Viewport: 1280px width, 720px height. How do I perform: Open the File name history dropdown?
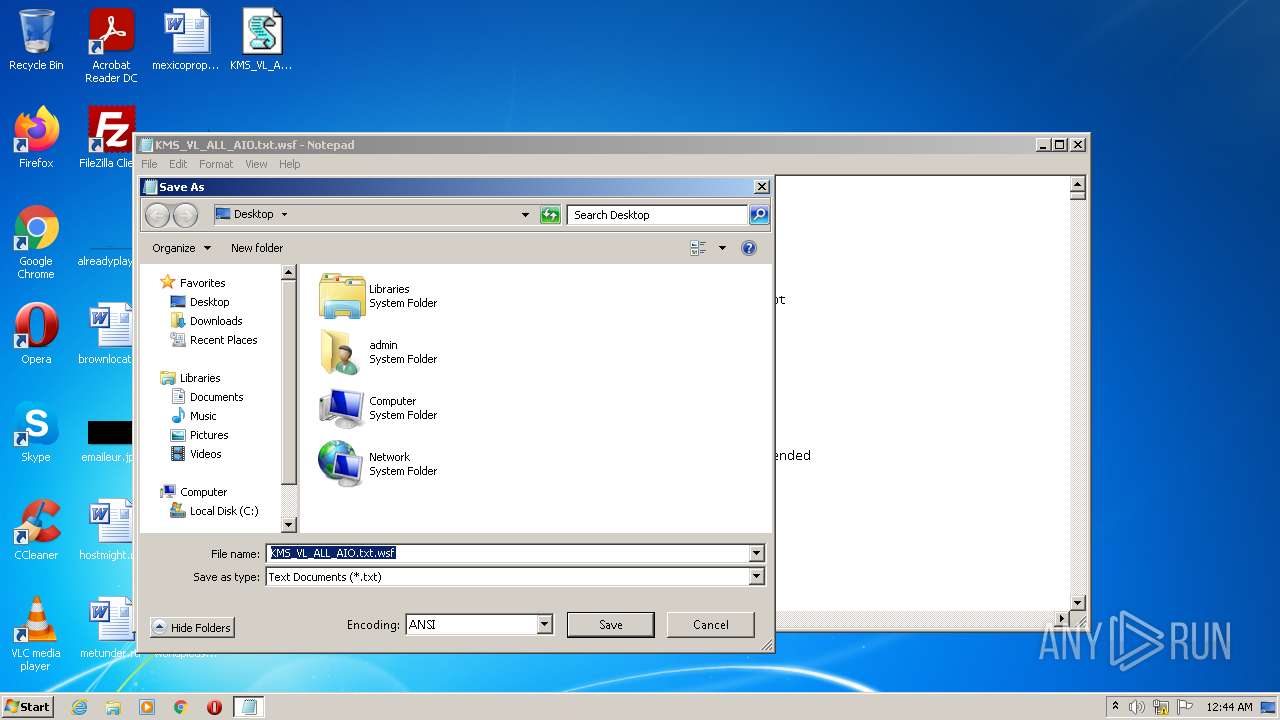pyautogui.click(x=756, y=553)
